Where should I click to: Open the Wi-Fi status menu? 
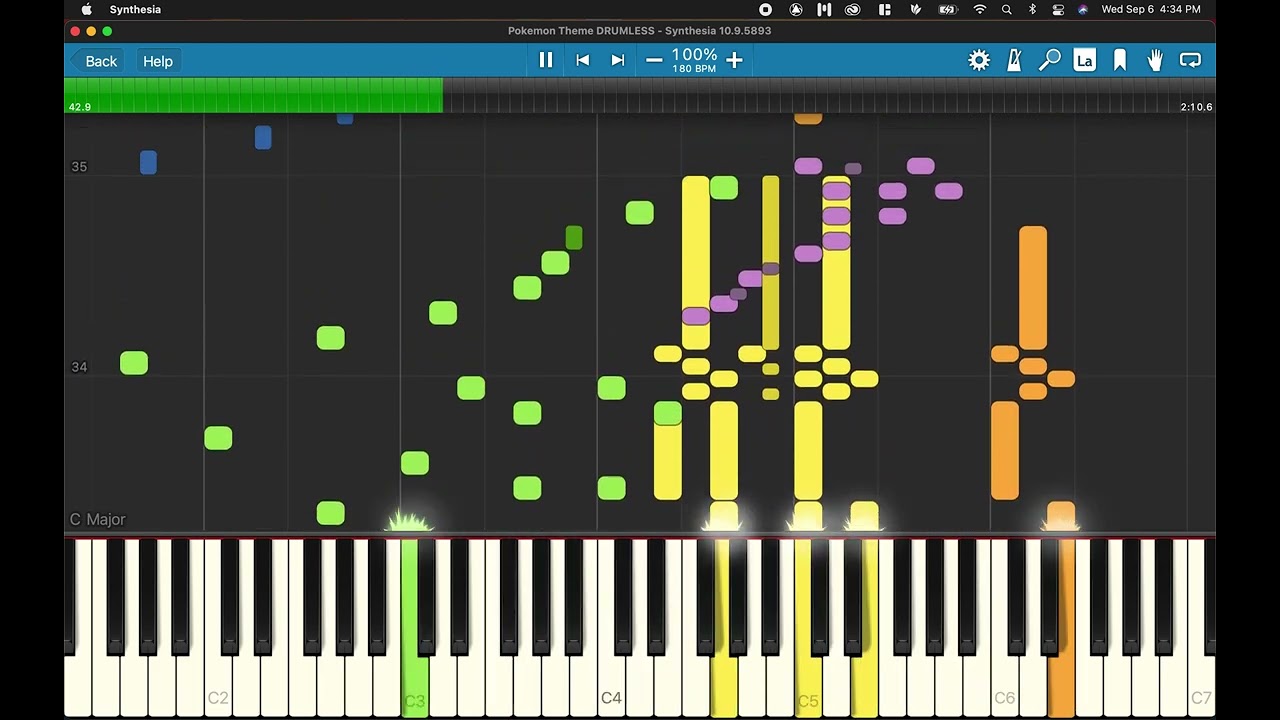pyautogui.click(x=980, y=9)
